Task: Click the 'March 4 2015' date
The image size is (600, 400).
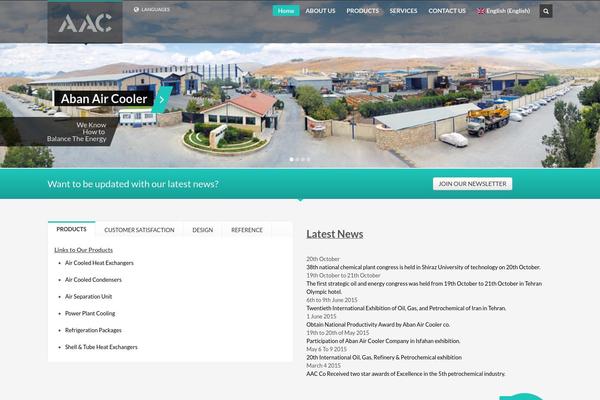Action: click(323, 366)
